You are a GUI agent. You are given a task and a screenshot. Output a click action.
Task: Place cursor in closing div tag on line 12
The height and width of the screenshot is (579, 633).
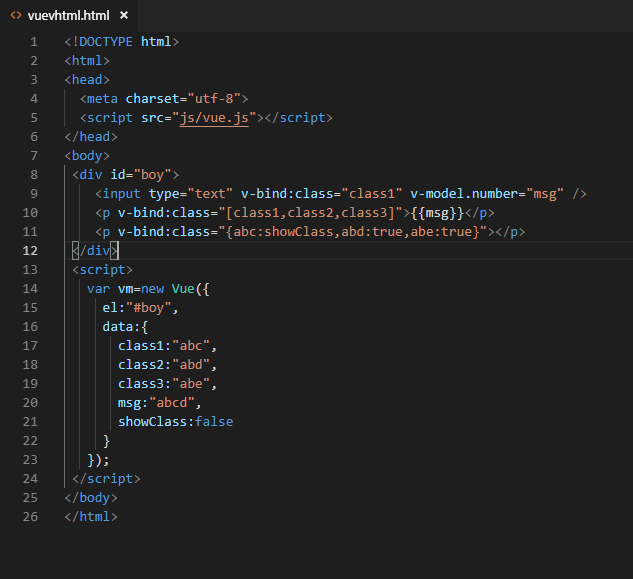(95, 251)
